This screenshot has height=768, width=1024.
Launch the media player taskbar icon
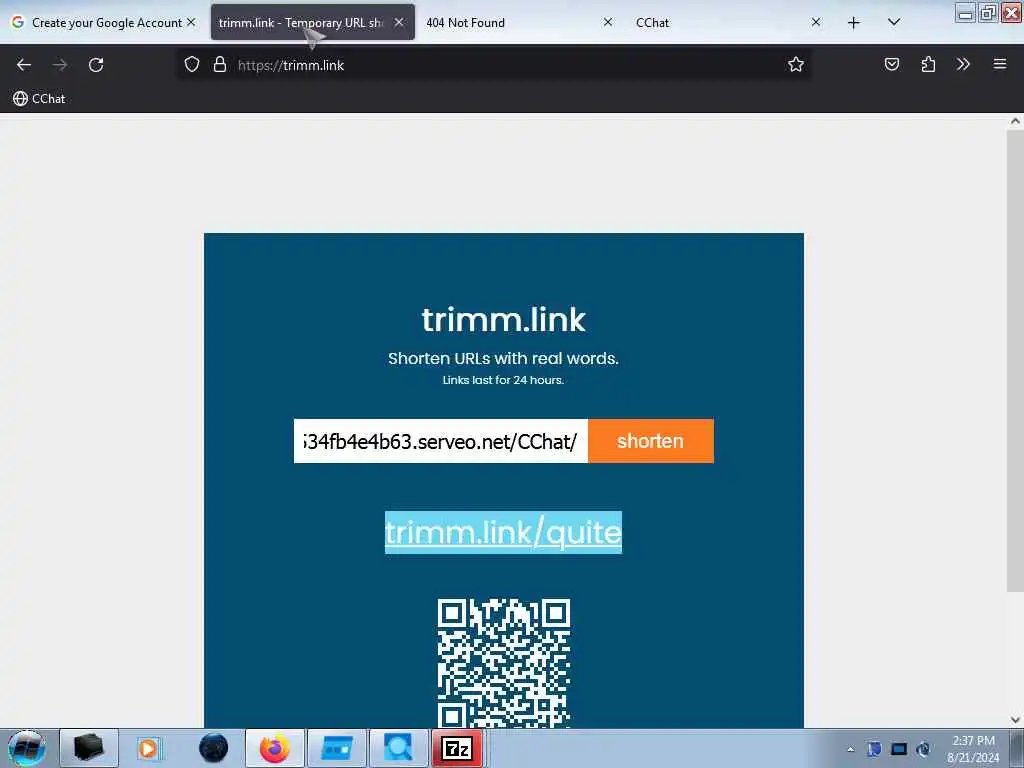pos(150,748)
